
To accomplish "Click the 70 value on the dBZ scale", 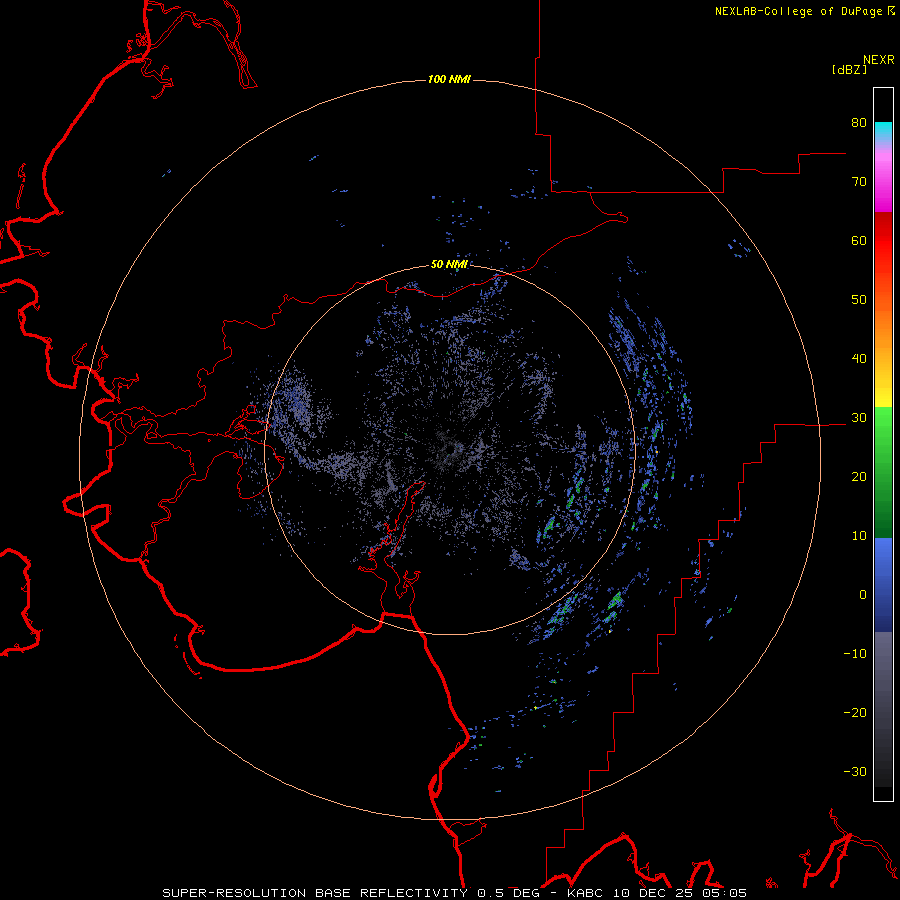I will coord(859,182).
